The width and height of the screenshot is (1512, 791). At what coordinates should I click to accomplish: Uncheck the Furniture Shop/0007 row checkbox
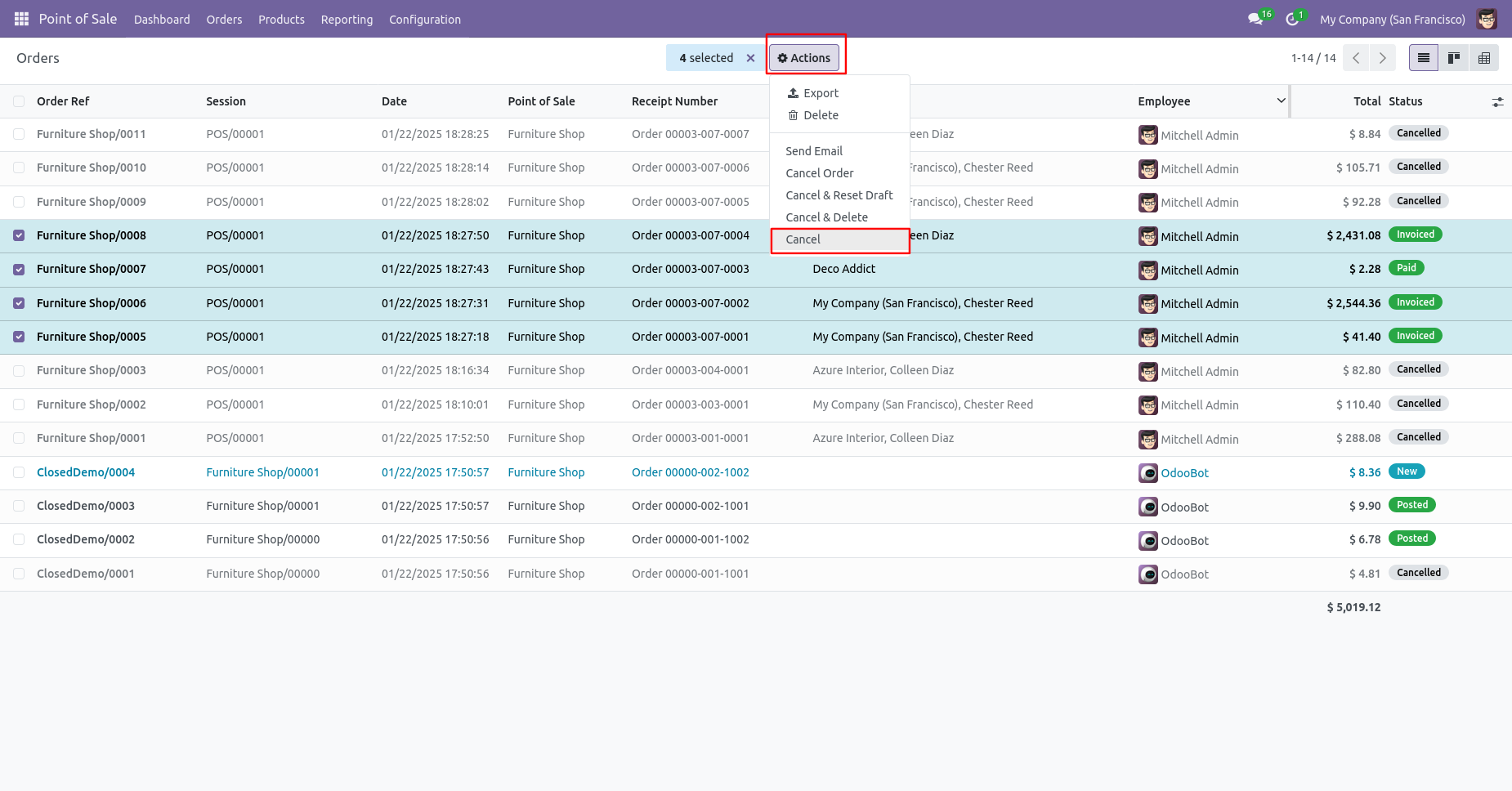[x=19, y=269]
